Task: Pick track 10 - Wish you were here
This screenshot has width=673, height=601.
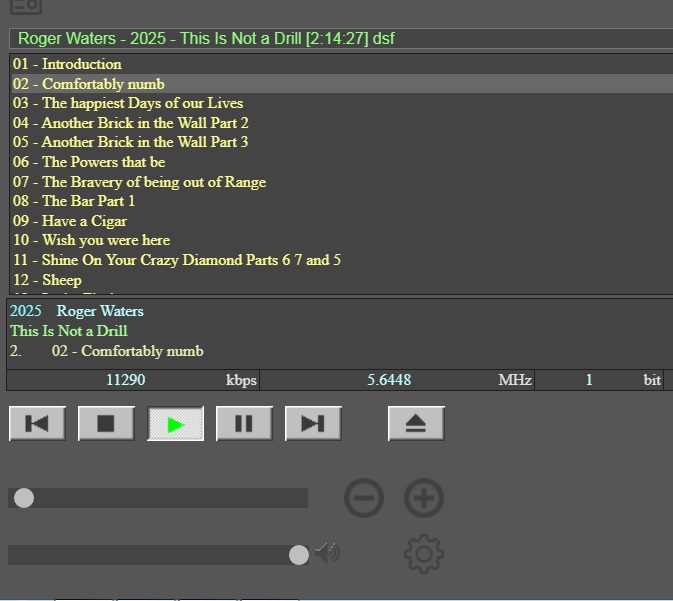Action: (x=91, y=240)
